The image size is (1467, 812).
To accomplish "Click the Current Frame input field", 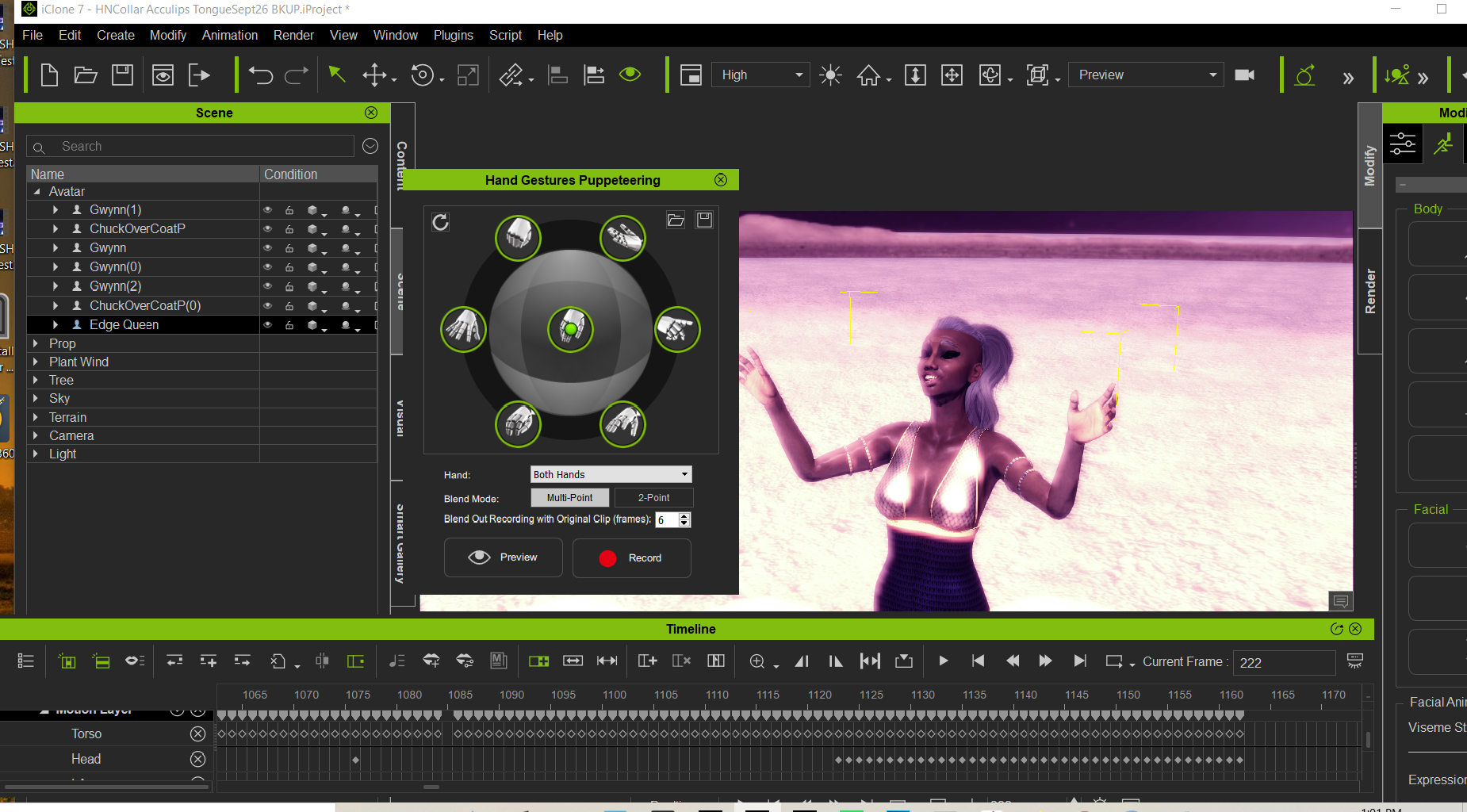I will pyautogui.click(x=1284, y=662).
